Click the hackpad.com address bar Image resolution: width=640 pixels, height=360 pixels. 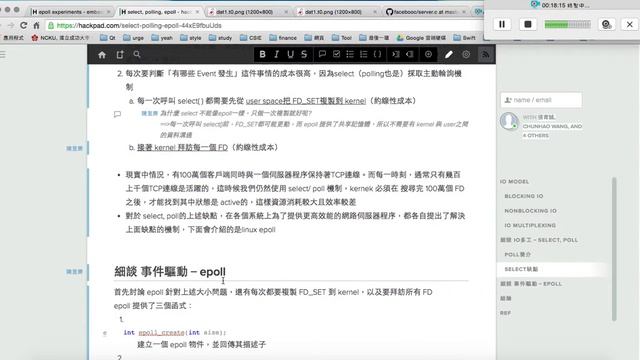click(261, 25)
